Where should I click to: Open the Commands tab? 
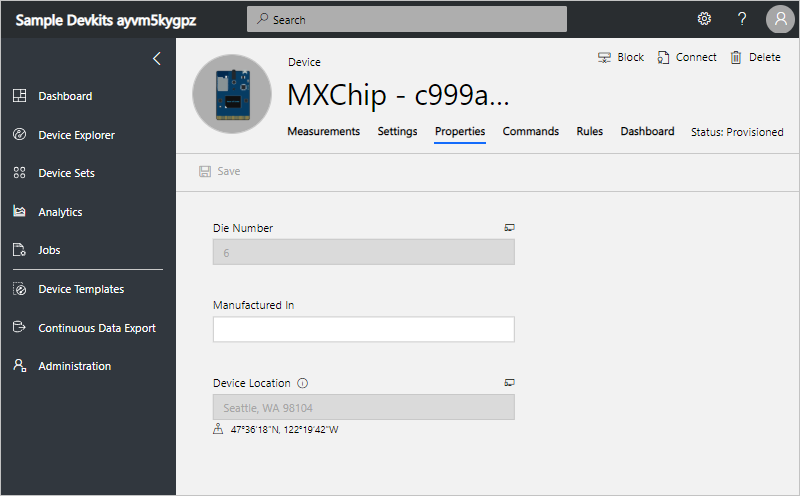(x=531, y=131)
